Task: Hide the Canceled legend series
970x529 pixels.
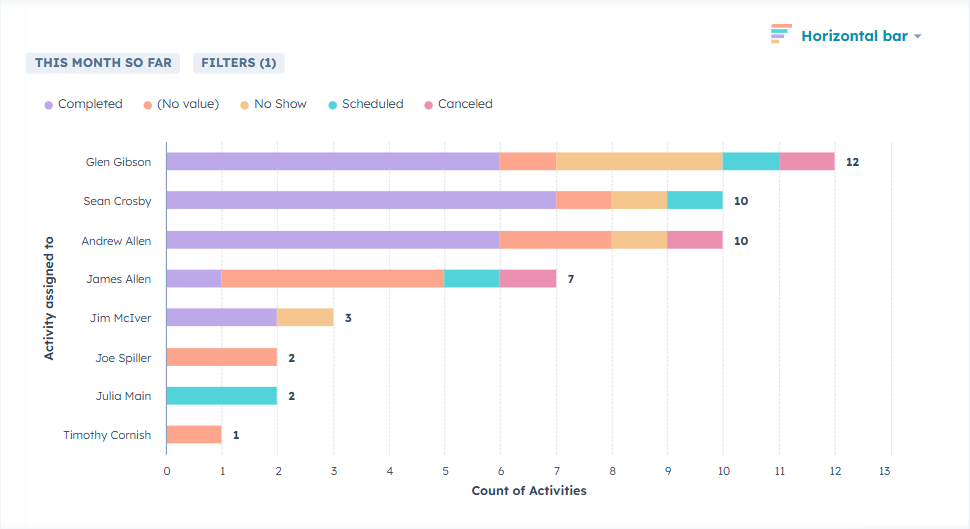Action: (465, 104)
